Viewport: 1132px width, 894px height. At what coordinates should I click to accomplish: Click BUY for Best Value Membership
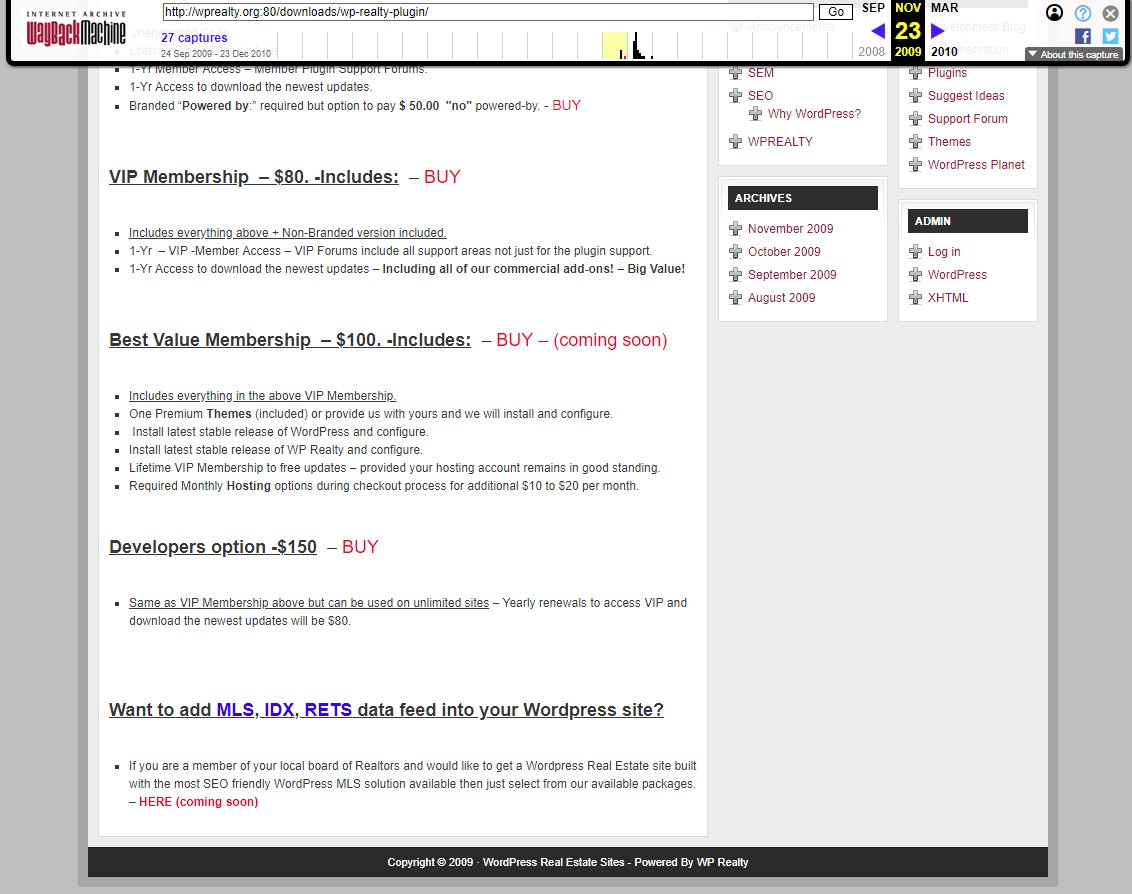(x=515, y=340)
